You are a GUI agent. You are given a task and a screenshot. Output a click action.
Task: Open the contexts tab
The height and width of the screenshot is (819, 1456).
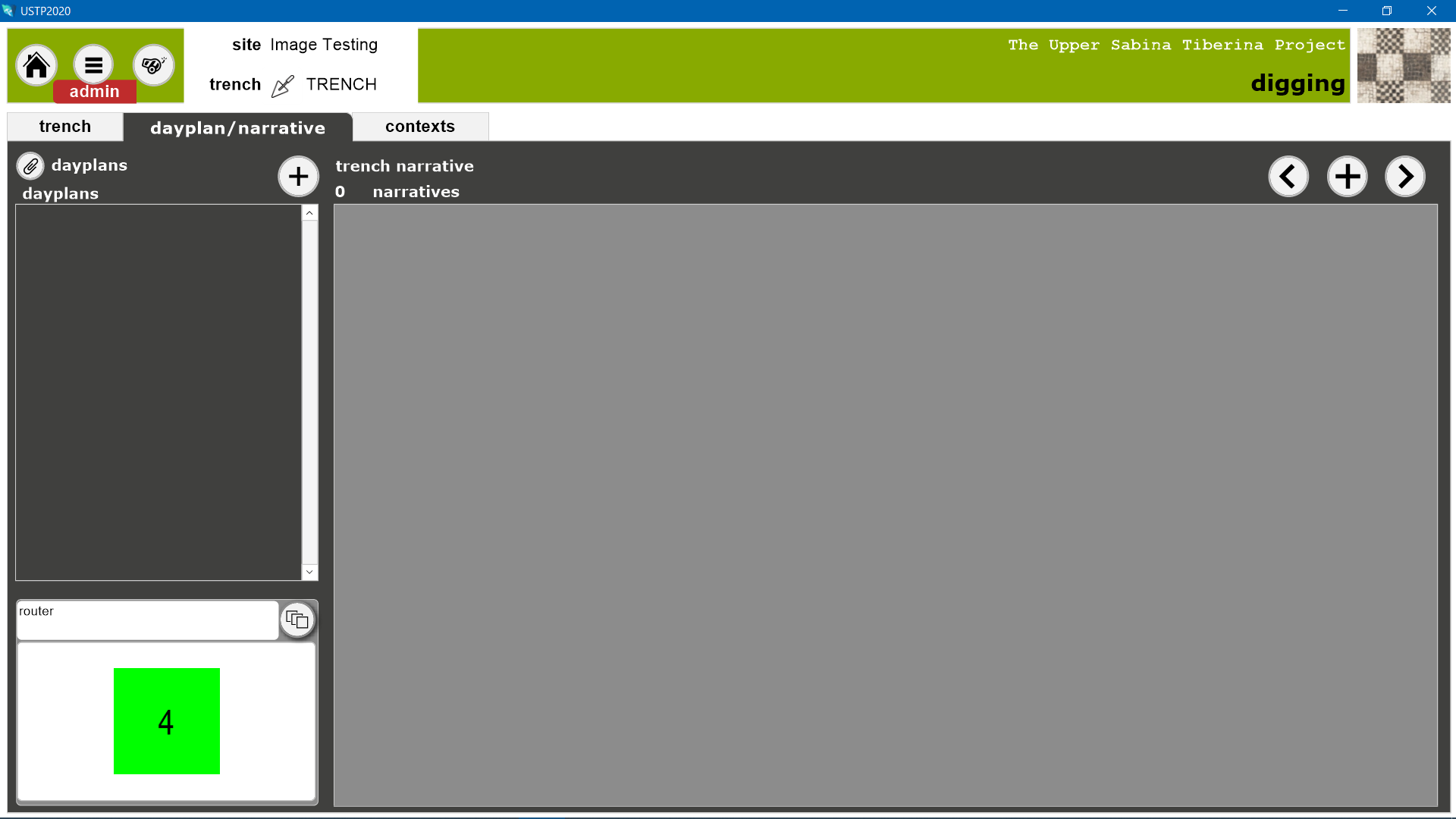pos(420,127)
